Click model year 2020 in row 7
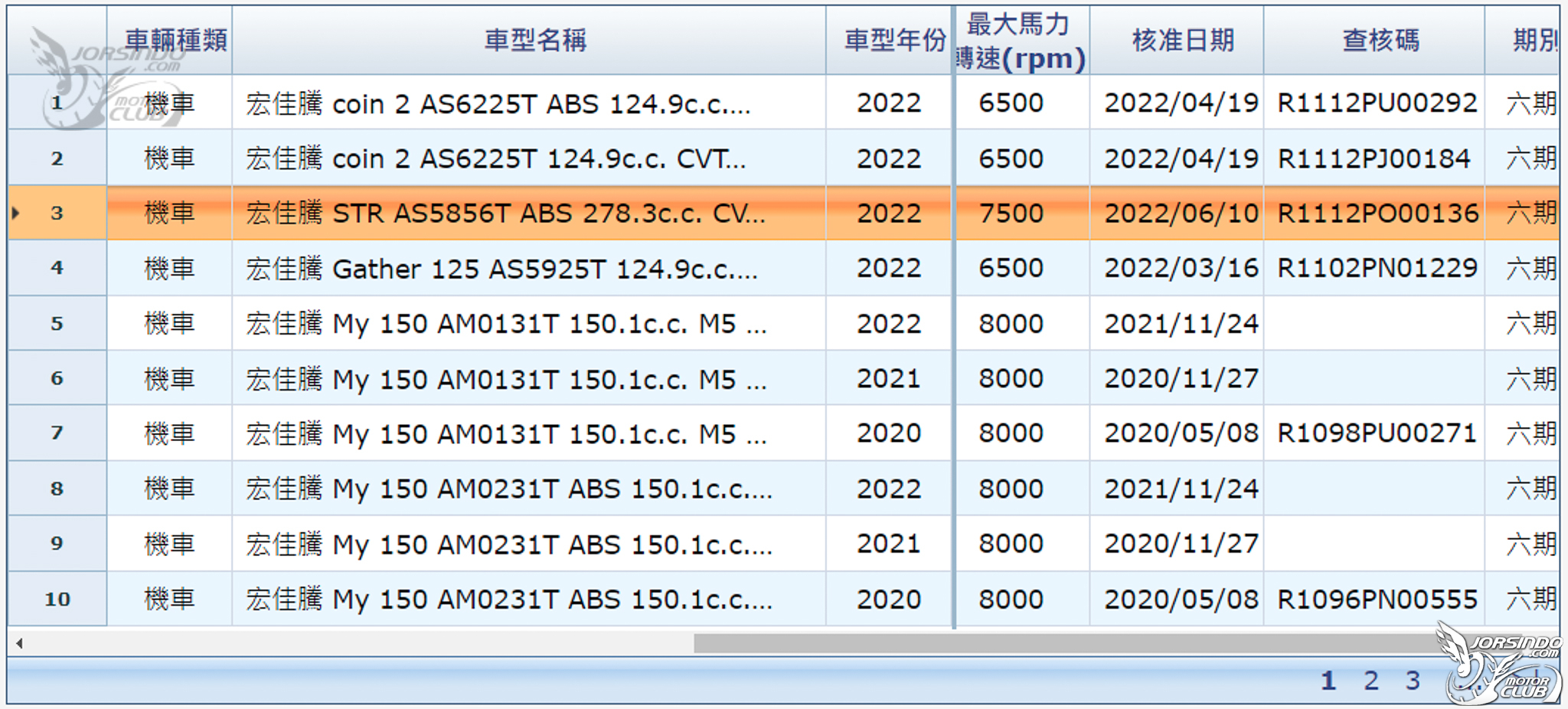Image resolution: width=1568 pixels, height=709 pixels. click(x=888, y=433)
